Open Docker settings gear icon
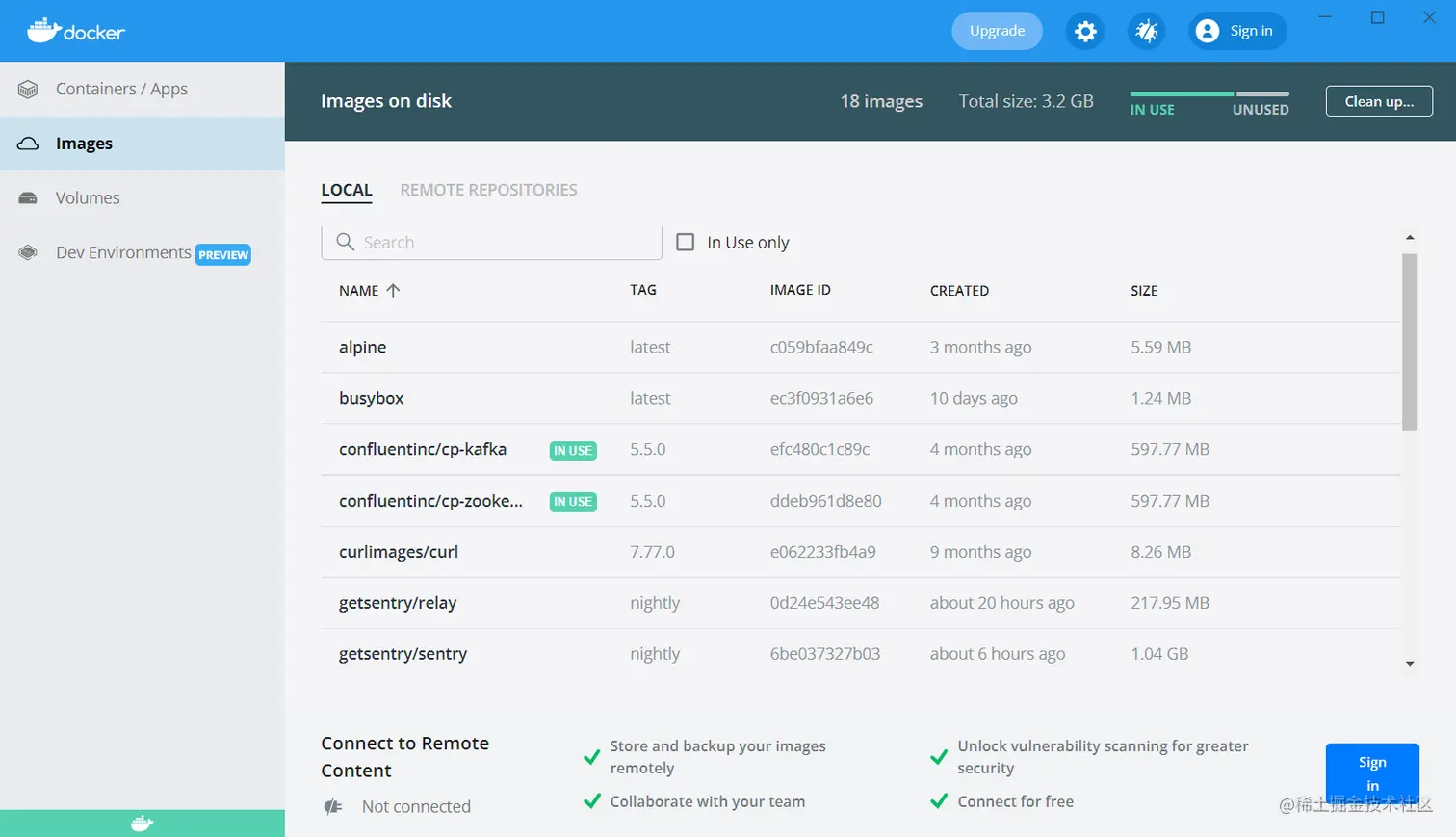The width and height of the screenshot is (1456, 837). pyautogui.click(x=1085, y=32)
